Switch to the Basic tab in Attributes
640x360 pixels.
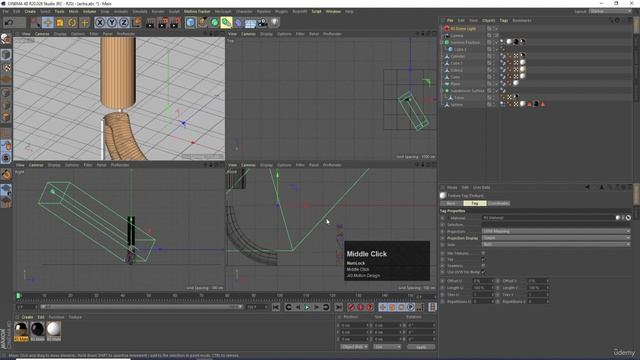click(x=451, y=203)
